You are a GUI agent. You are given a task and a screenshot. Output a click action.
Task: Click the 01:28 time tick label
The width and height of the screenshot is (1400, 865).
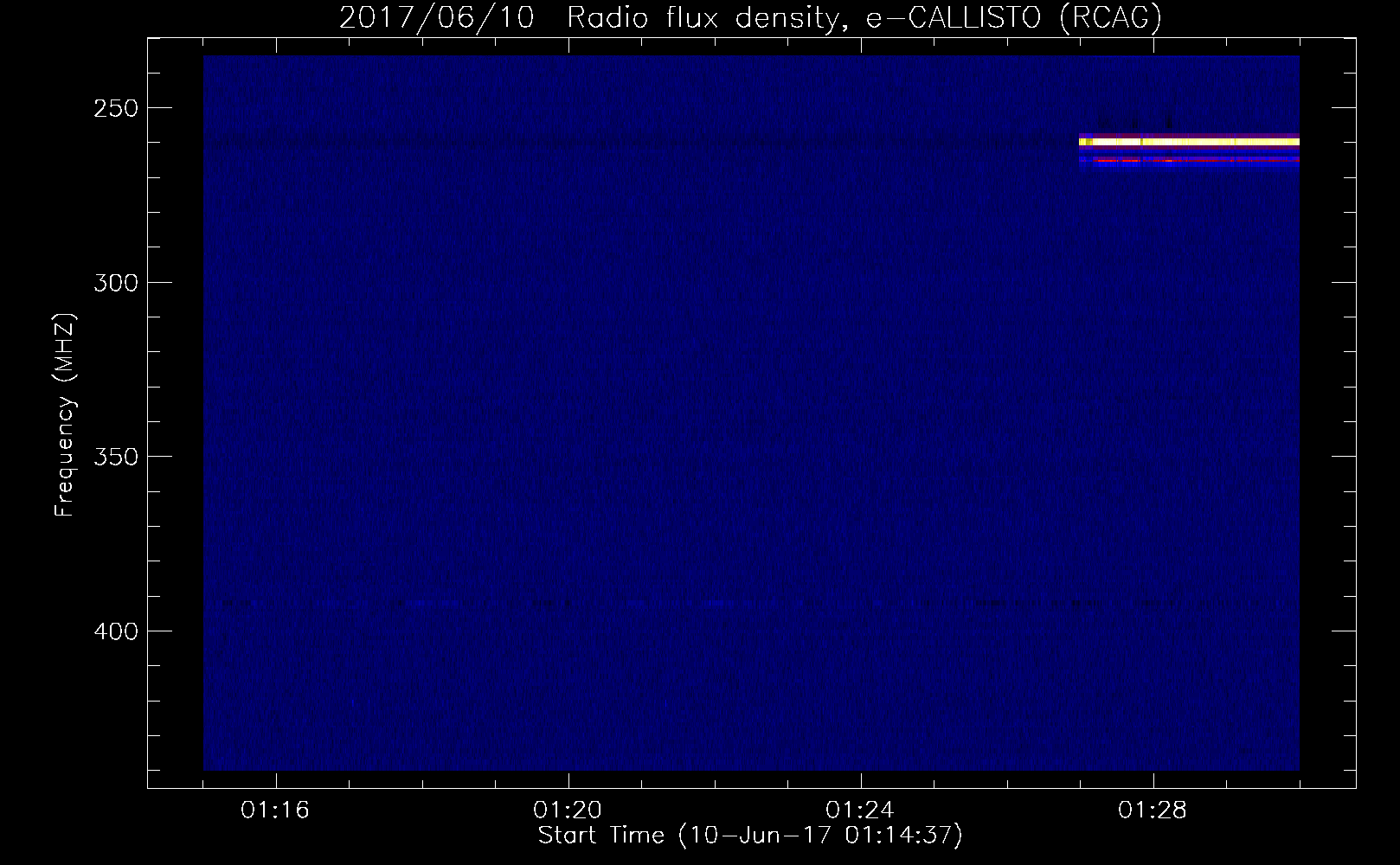click(x=1153, y=811)
